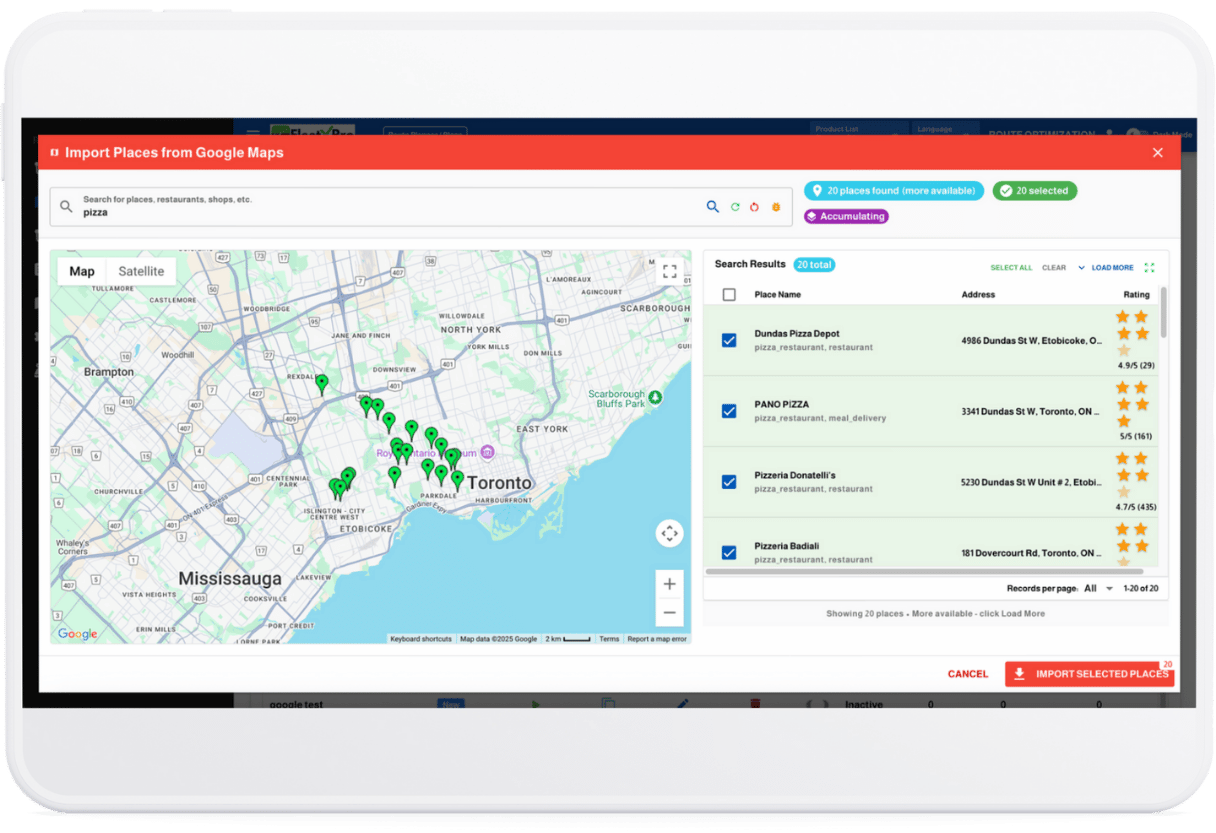Open map Terms link
The image size is (1216, 833).
tap(609, 639)
